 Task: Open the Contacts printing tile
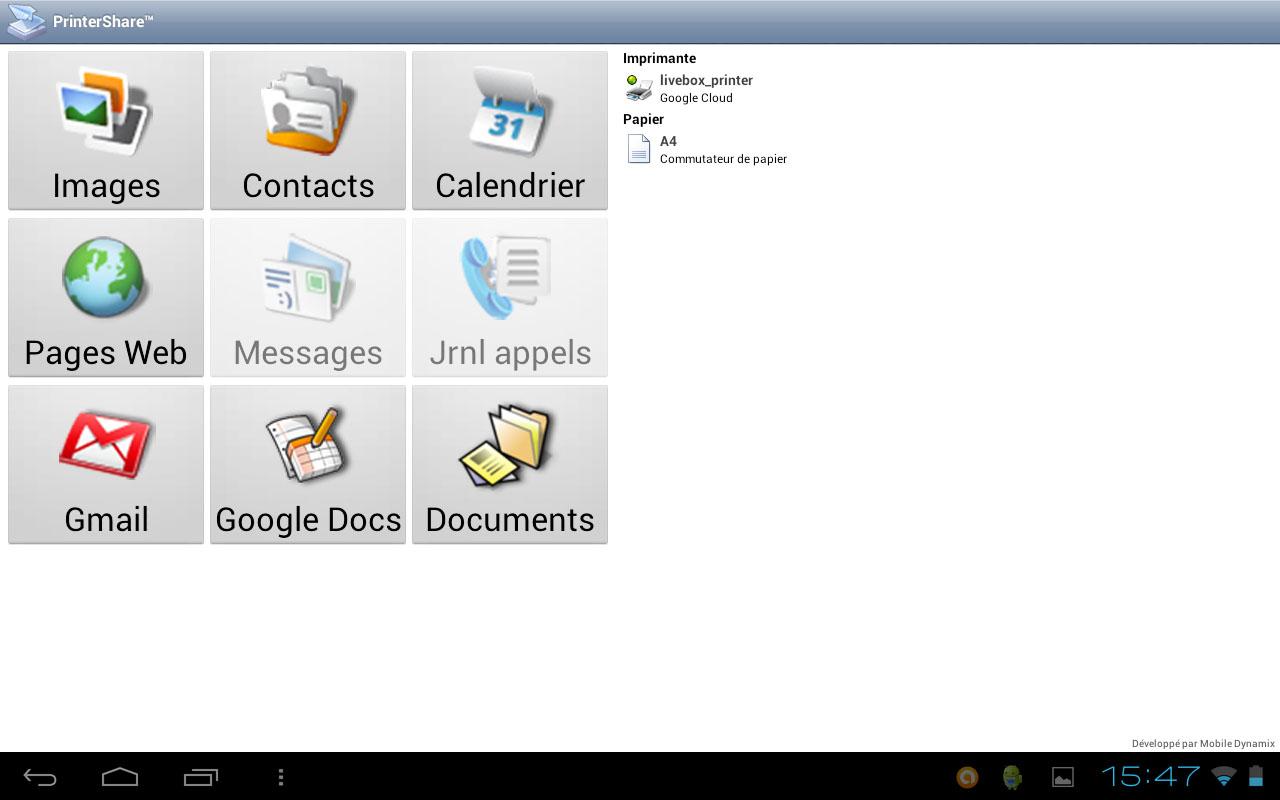(x=308, y=131)
